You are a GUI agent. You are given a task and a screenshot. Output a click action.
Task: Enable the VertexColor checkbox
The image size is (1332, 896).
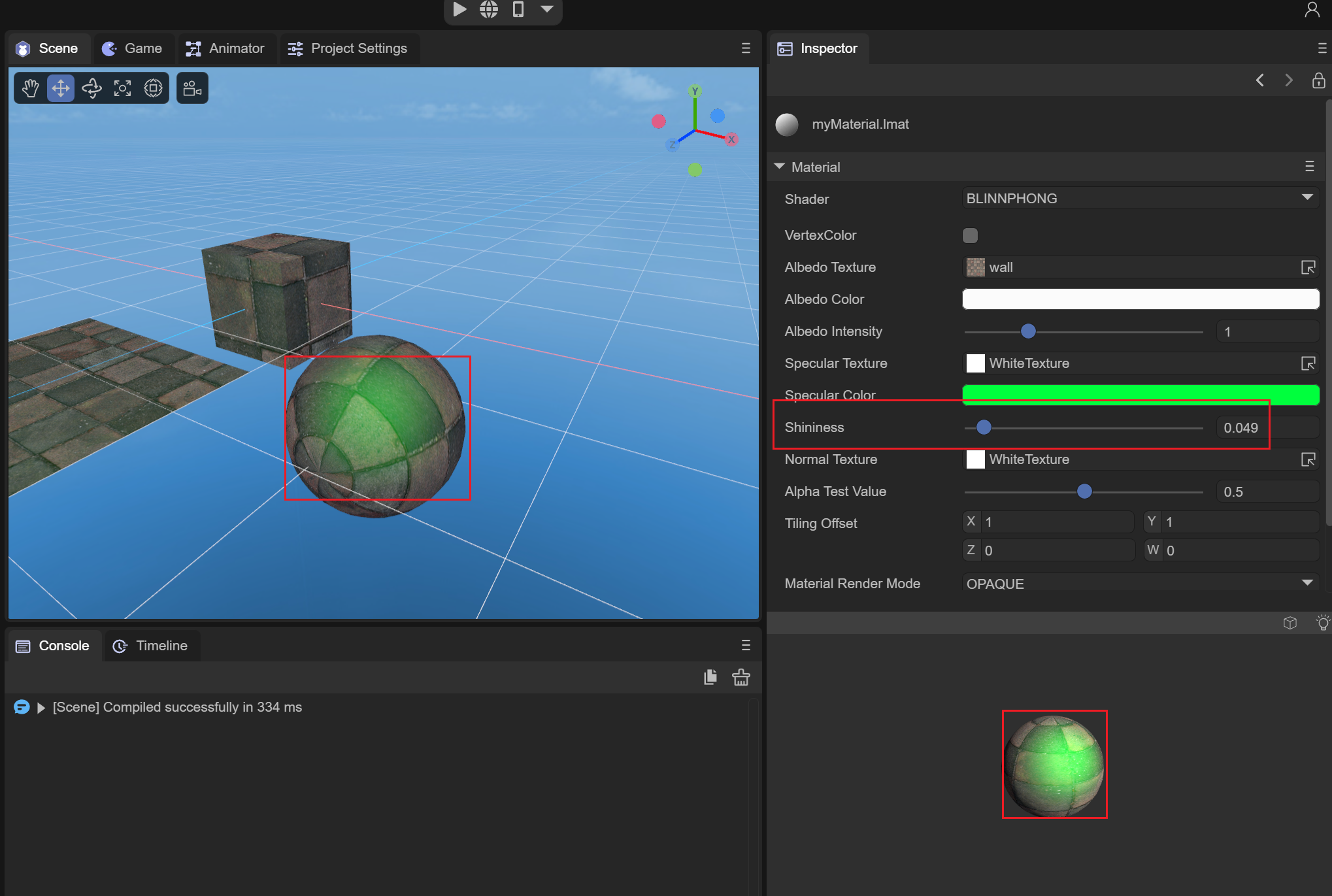tap(970, 235)
